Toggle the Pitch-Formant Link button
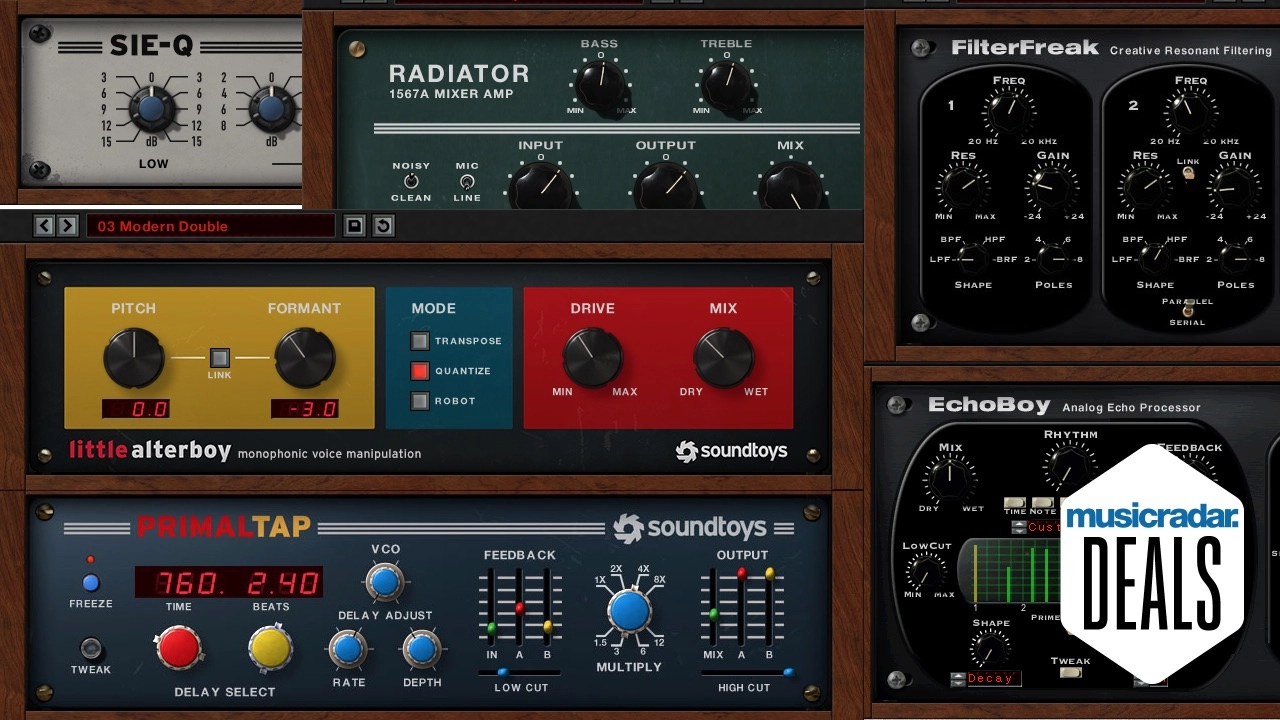This screenshot has width=1280, height=720. coord(219,357)
